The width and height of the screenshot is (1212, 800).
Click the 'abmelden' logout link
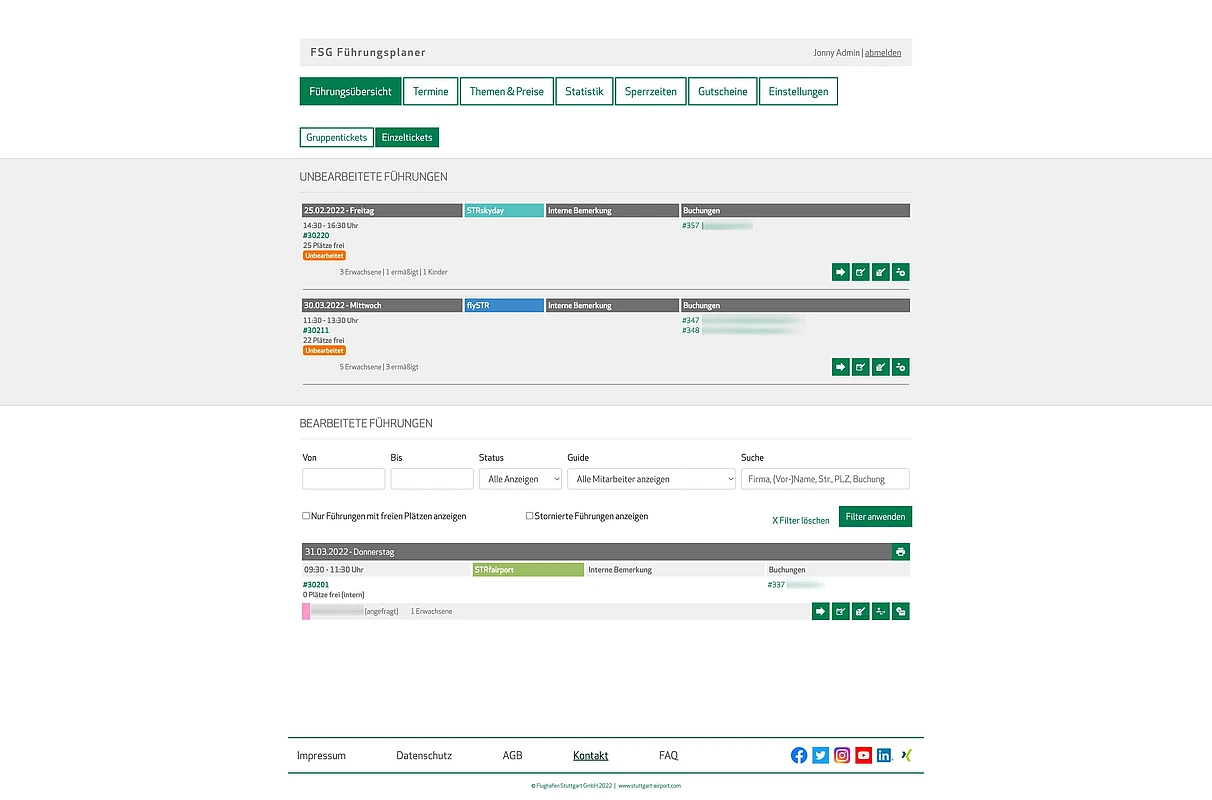click(x=882, y=53)
